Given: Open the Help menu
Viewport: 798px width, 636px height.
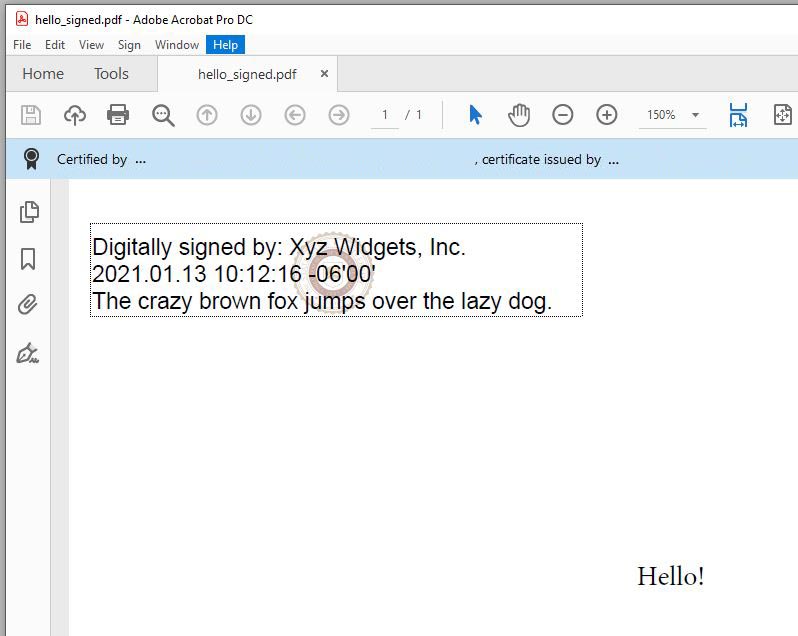Looking at the screenshot, I should point(225,45).
